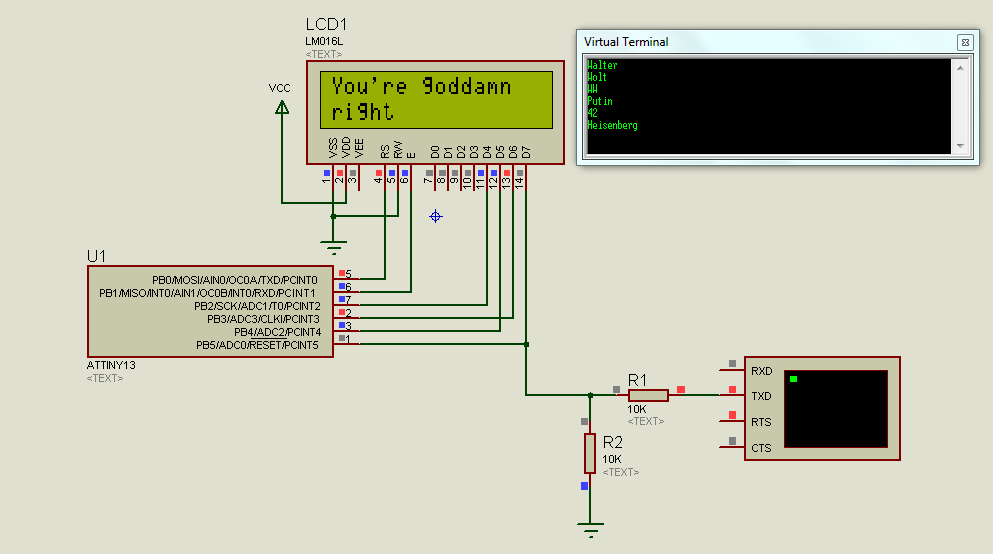Screen dimensions: 993x554
Task: Click the Heisenberg line in terminal output
Action: click(x=613, y=126)
